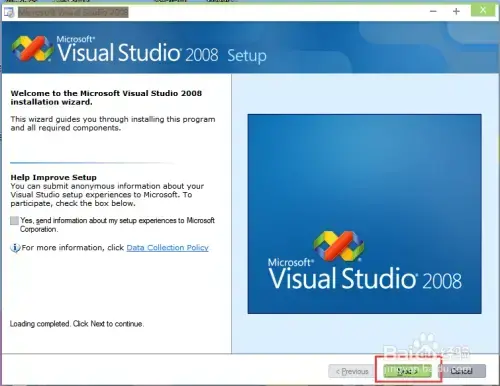This screenshot has height=386, width=500.
Task: Click the Visual Studio 2008 splash image
Action: click(x=364, y=214)
